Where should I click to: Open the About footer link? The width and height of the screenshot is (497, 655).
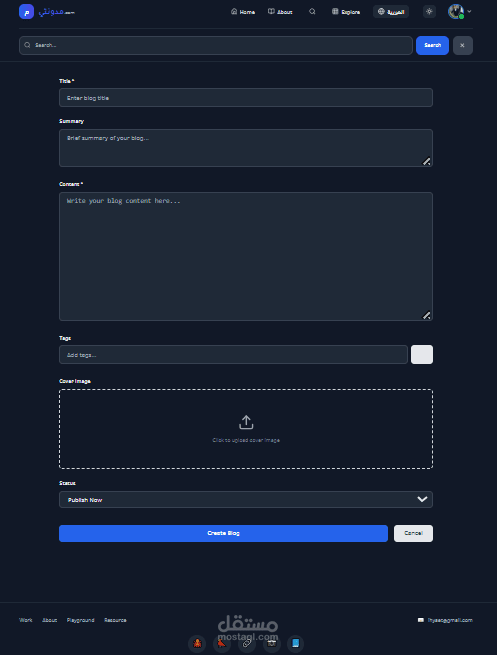click(x=49, y=620)
